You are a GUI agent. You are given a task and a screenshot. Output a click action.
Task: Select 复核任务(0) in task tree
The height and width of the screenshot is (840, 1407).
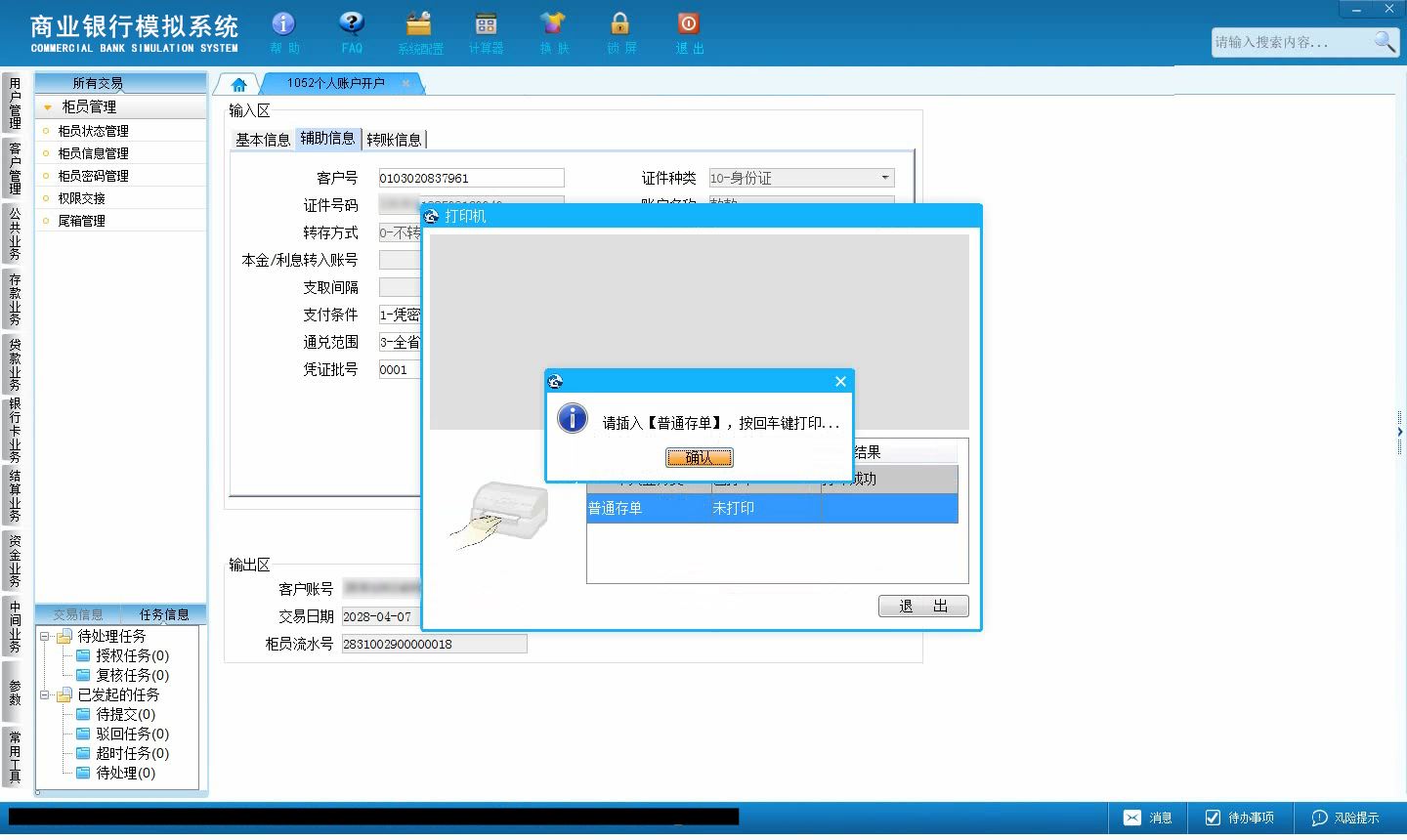coord(132,676)
